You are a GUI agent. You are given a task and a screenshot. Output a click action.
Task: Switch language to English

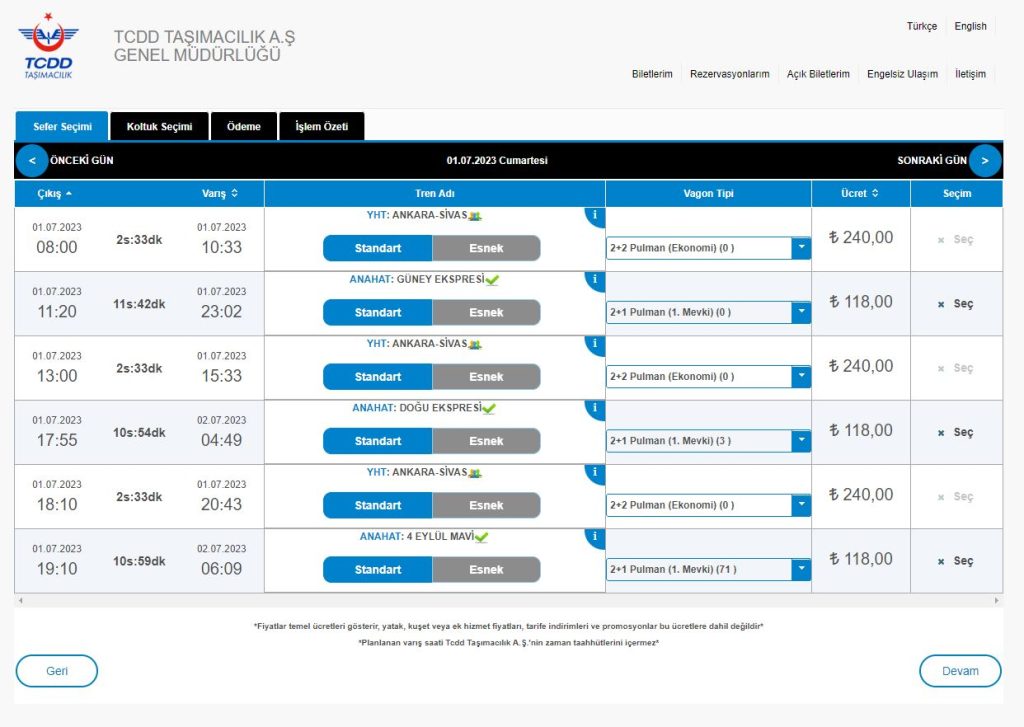tap(969, 26)
